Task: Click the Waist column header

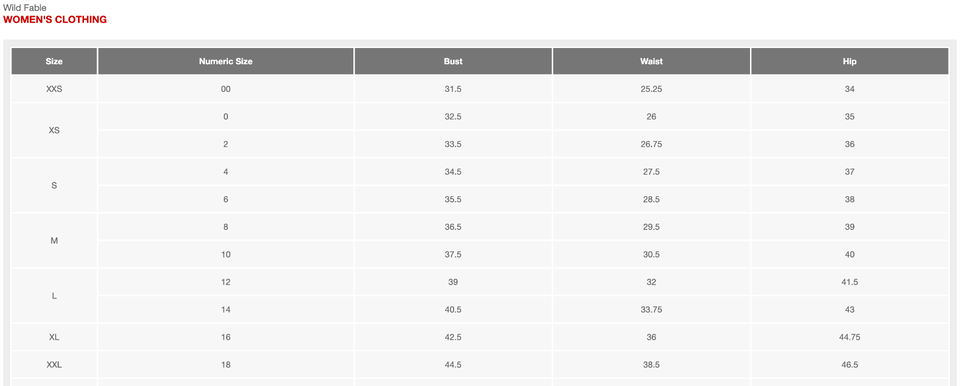Action: click(651, 61)
